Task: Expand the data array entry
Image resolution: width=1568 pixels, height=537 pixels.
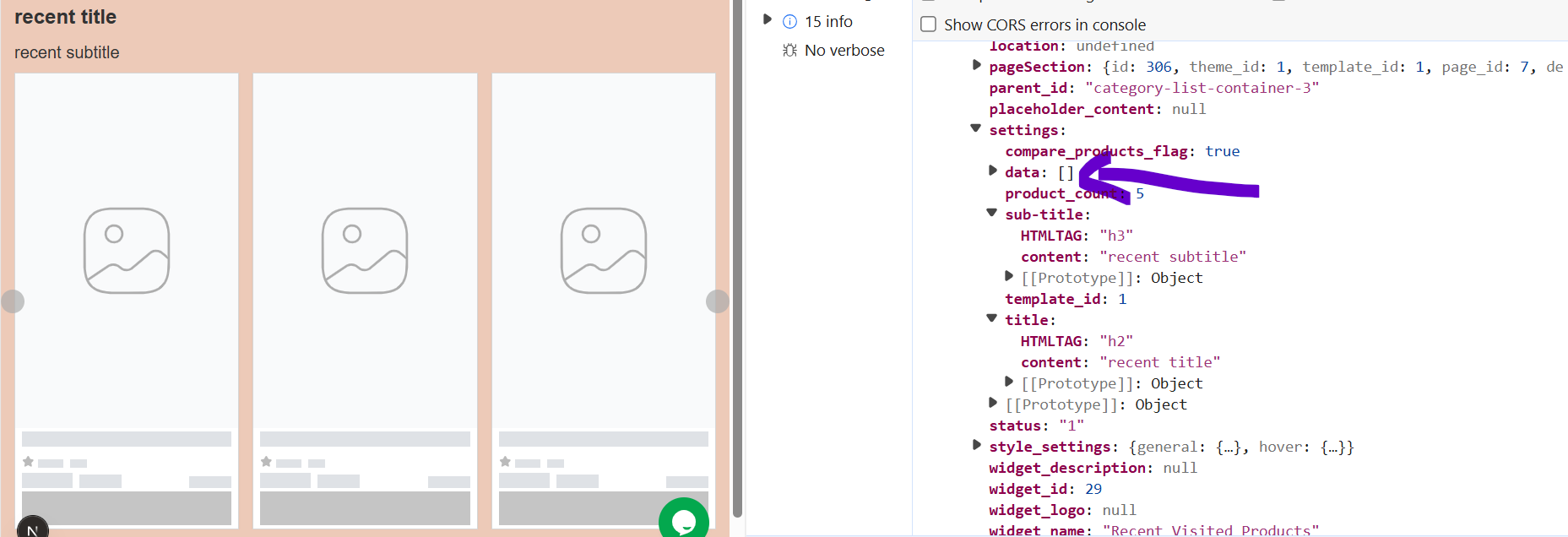Action: click(992, 171)
